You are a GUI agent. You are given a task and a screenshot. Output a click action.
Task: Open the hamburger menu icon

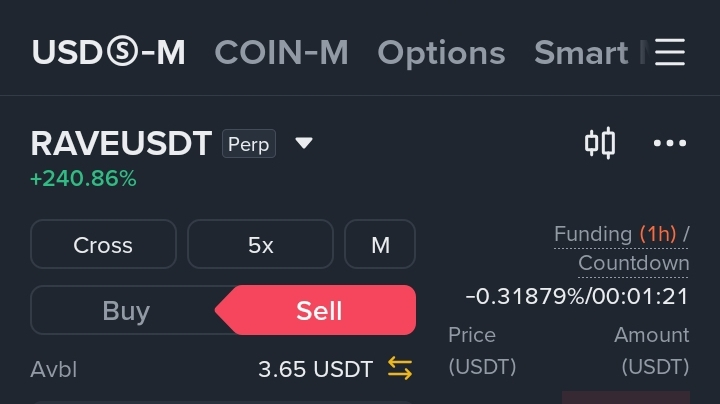point(670,52)
